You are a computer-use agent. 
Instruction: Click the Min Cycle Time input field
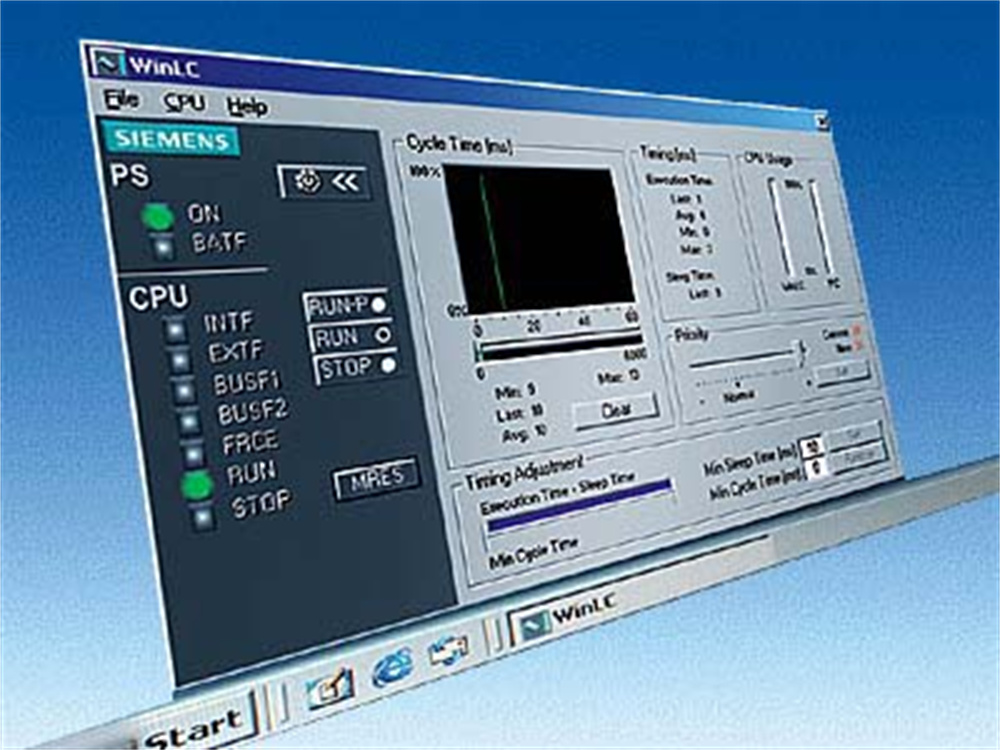tap(815, 466)
